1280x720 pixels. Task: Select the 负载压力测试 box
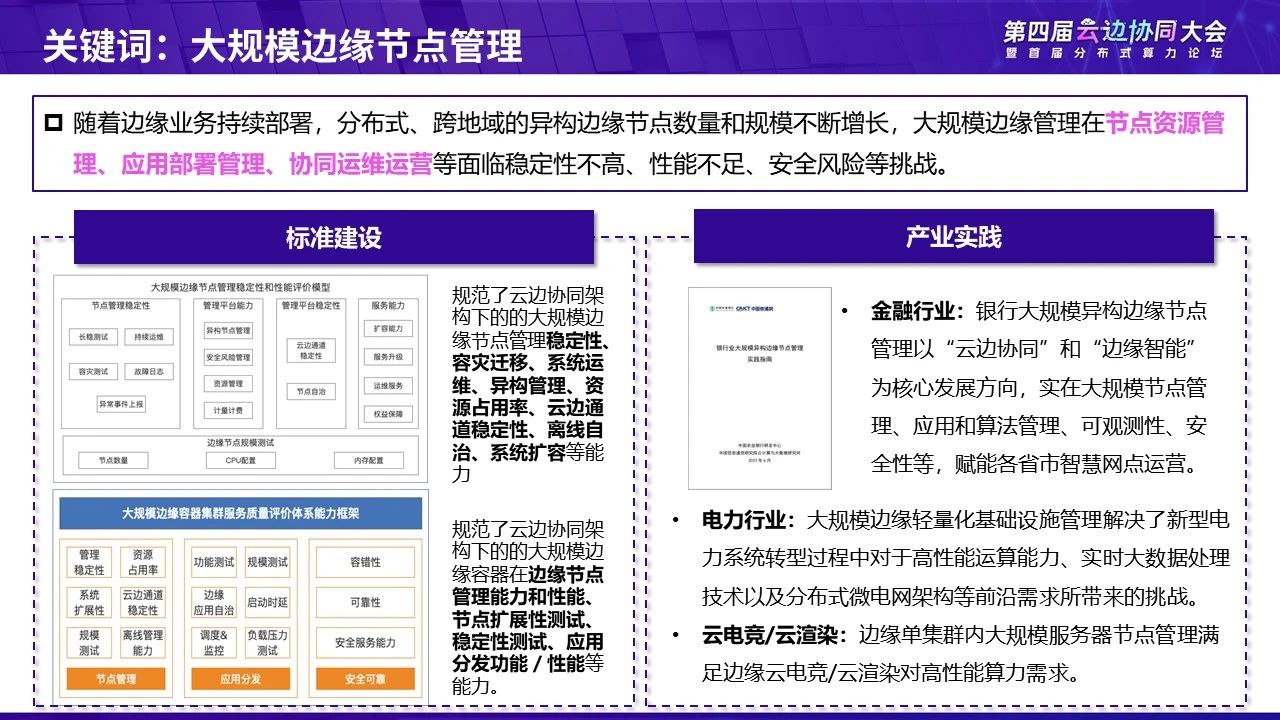(x=267, y=642)
